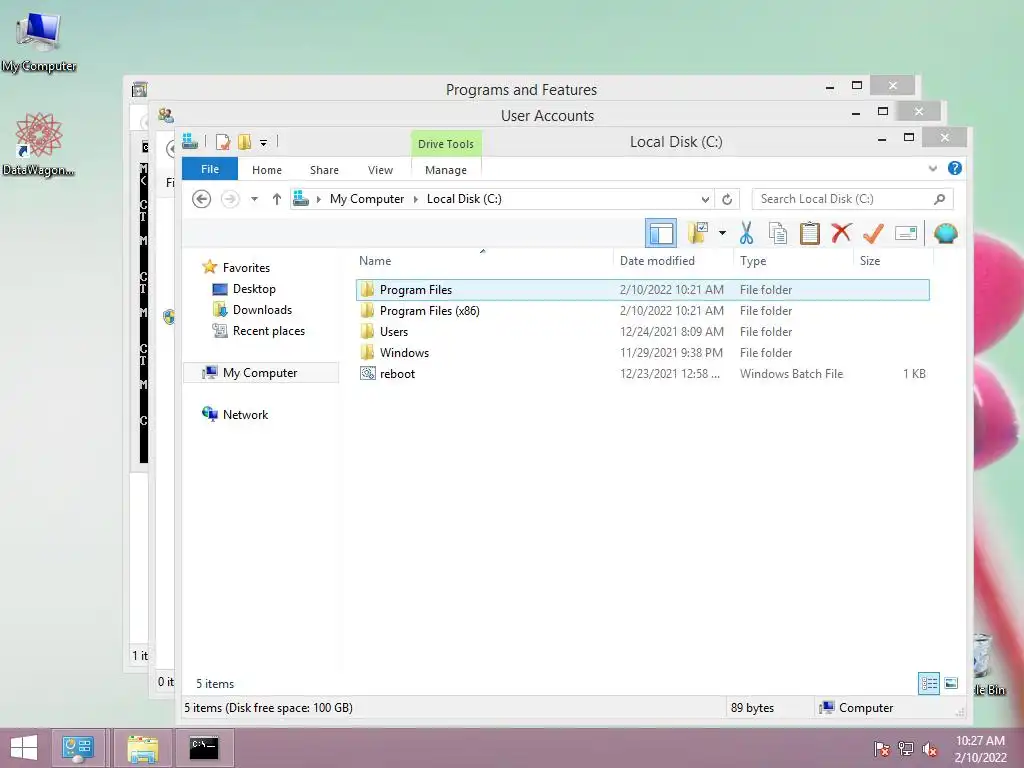Select Network in navigation pane

(x=245, y=414)
